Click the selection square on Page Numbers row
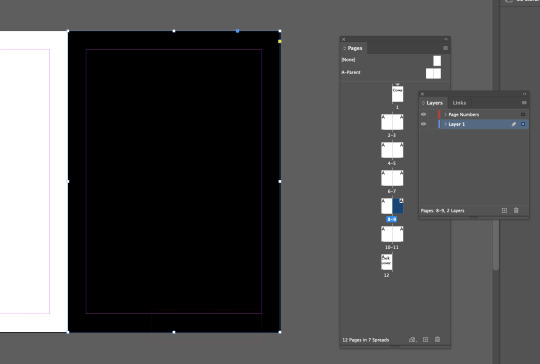This screenshot has width=540, height=364. [523, 114]
